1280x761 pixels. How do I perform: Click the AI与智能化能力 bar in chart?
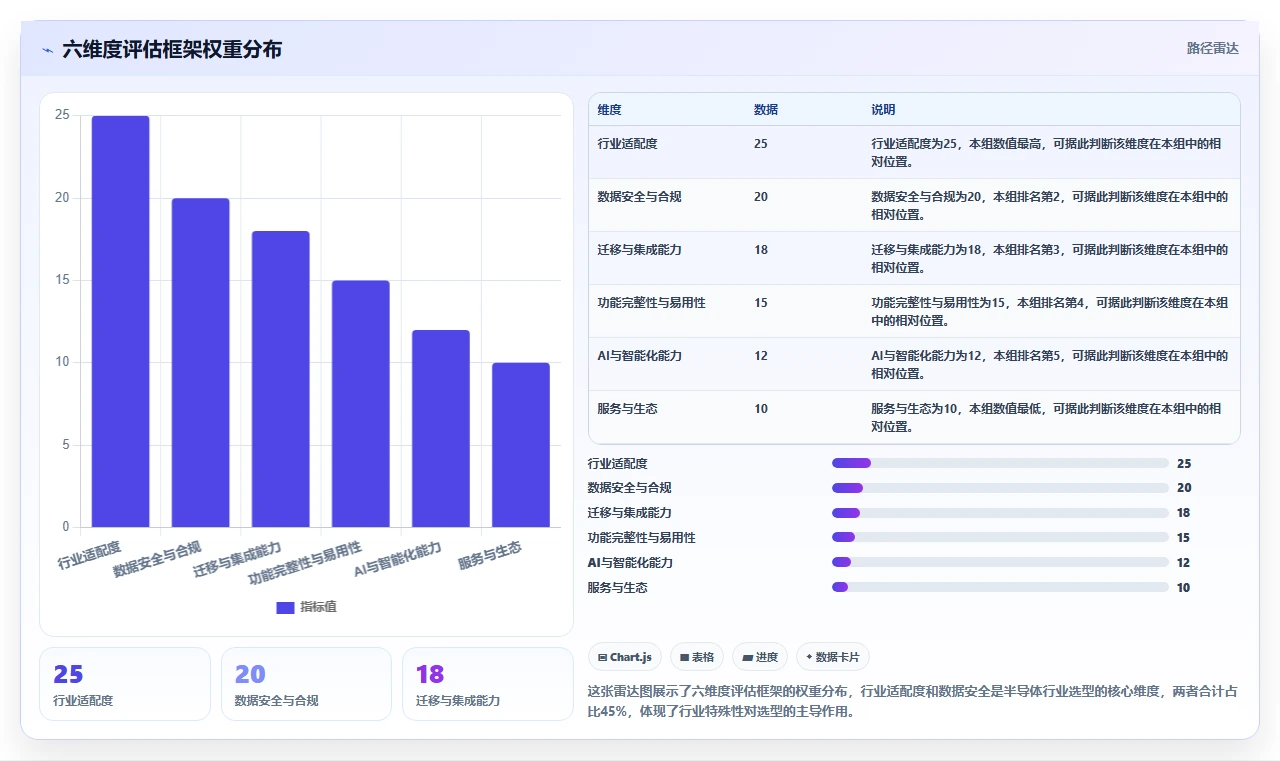(x=441, y=428)
